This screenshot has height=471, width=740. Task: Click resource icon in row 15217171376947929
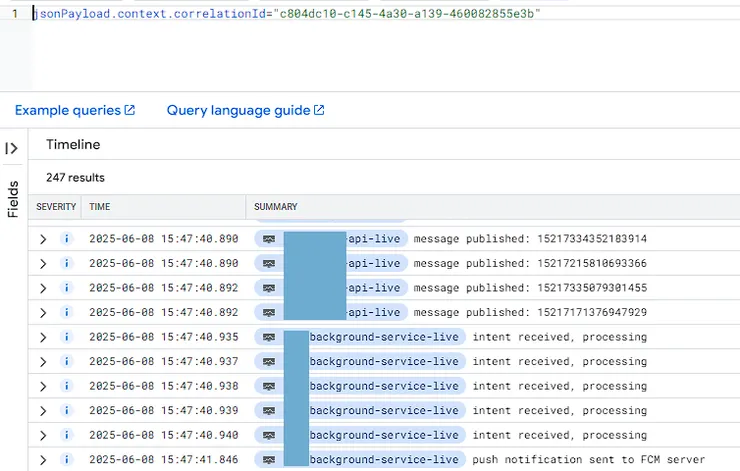tap(269, 312)
